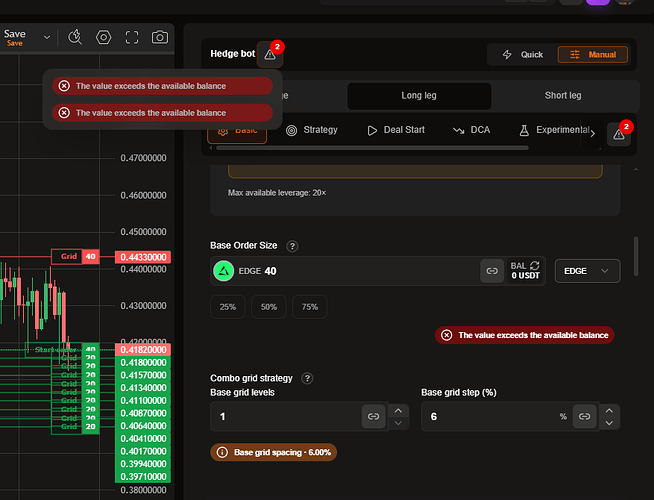Click the 0.41570000 grid price label
Image resolution: width=654 pixels, height=500 pixels.
click(143, 375)
